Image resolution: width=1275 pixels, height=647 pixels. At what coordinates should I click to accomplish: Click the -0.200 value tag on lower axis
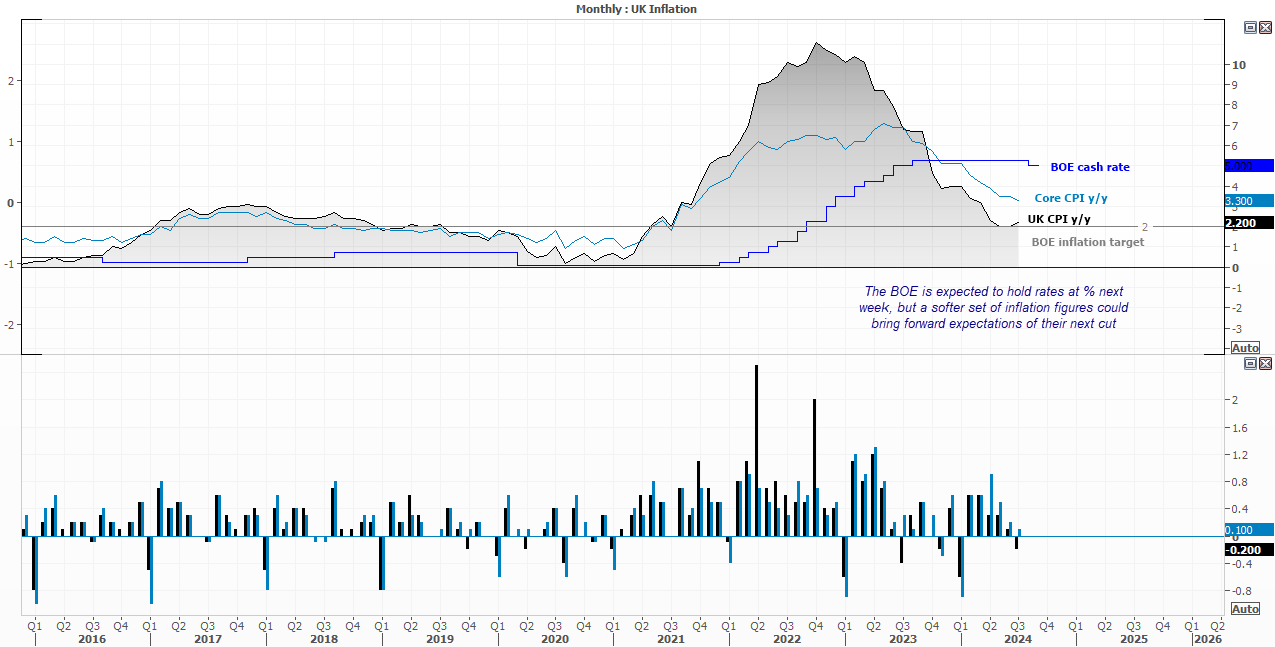pyautogui.click(x=1249, y=550)
